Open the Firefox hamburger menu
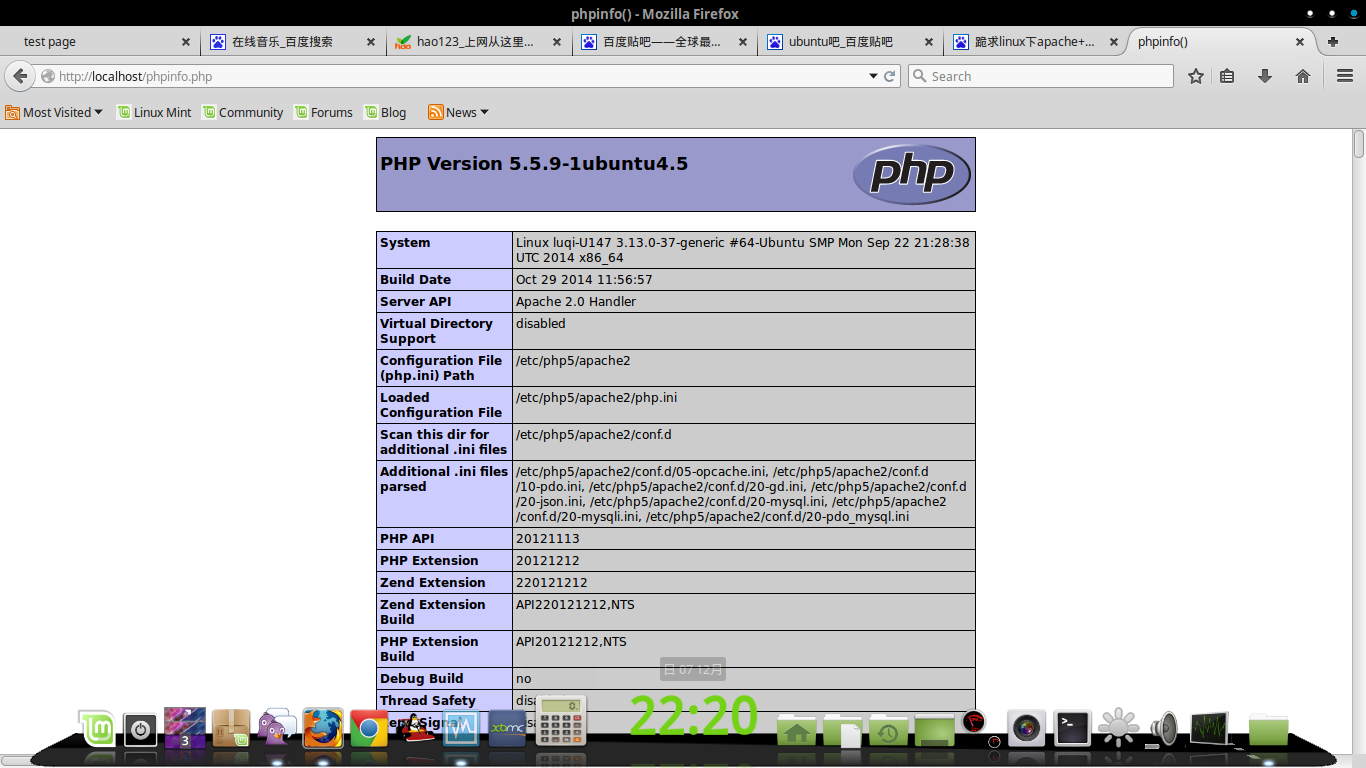 click(1345, 76)
